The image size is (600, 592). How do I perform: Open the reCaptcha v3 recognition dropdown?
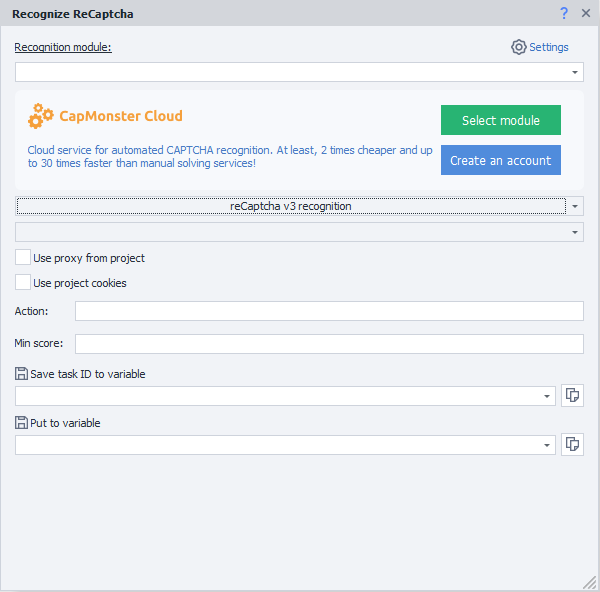[575, 207]
